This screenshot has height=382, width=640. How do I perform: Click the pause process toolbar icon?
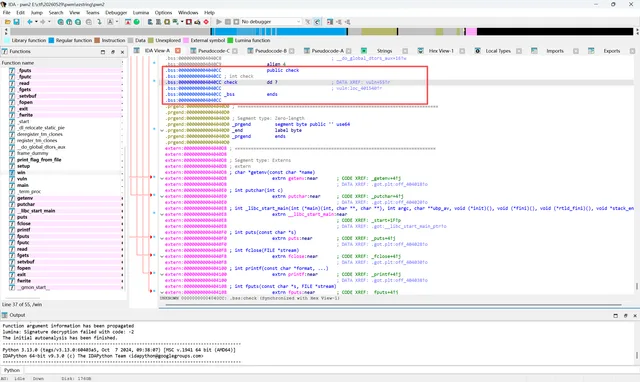pos(228,22)
